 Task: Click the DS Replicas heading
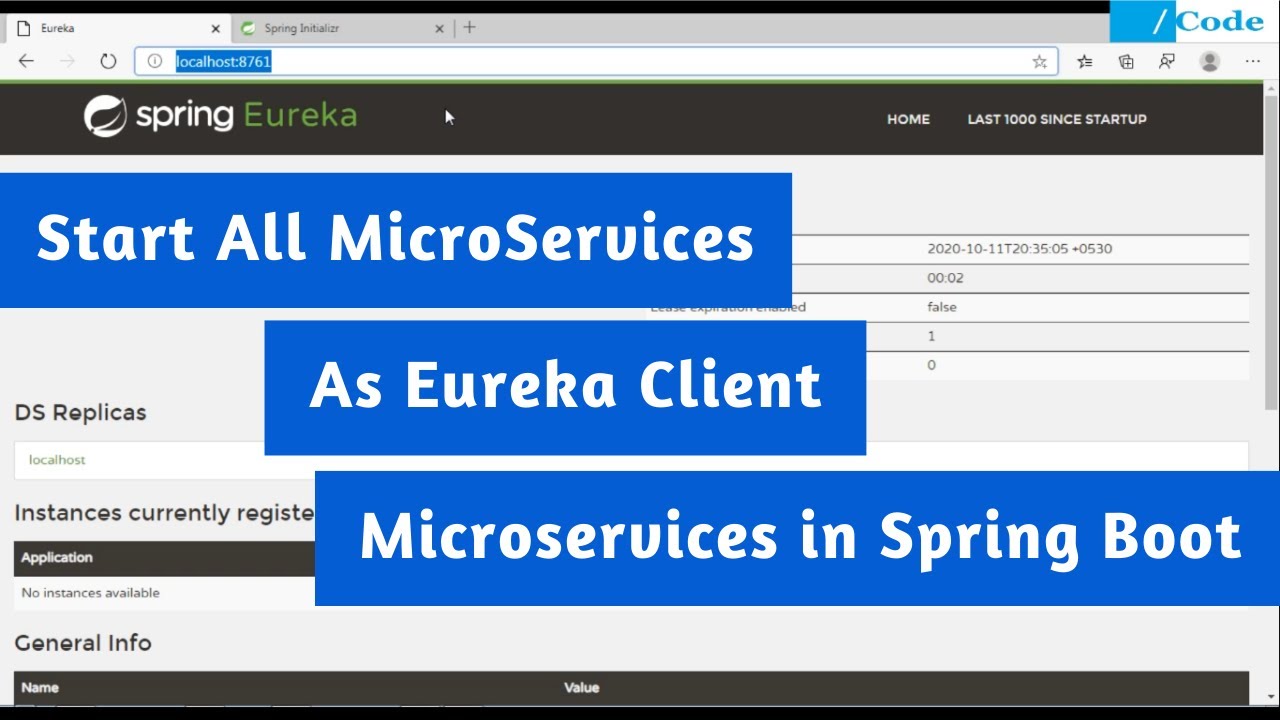[x=80, y=412]
